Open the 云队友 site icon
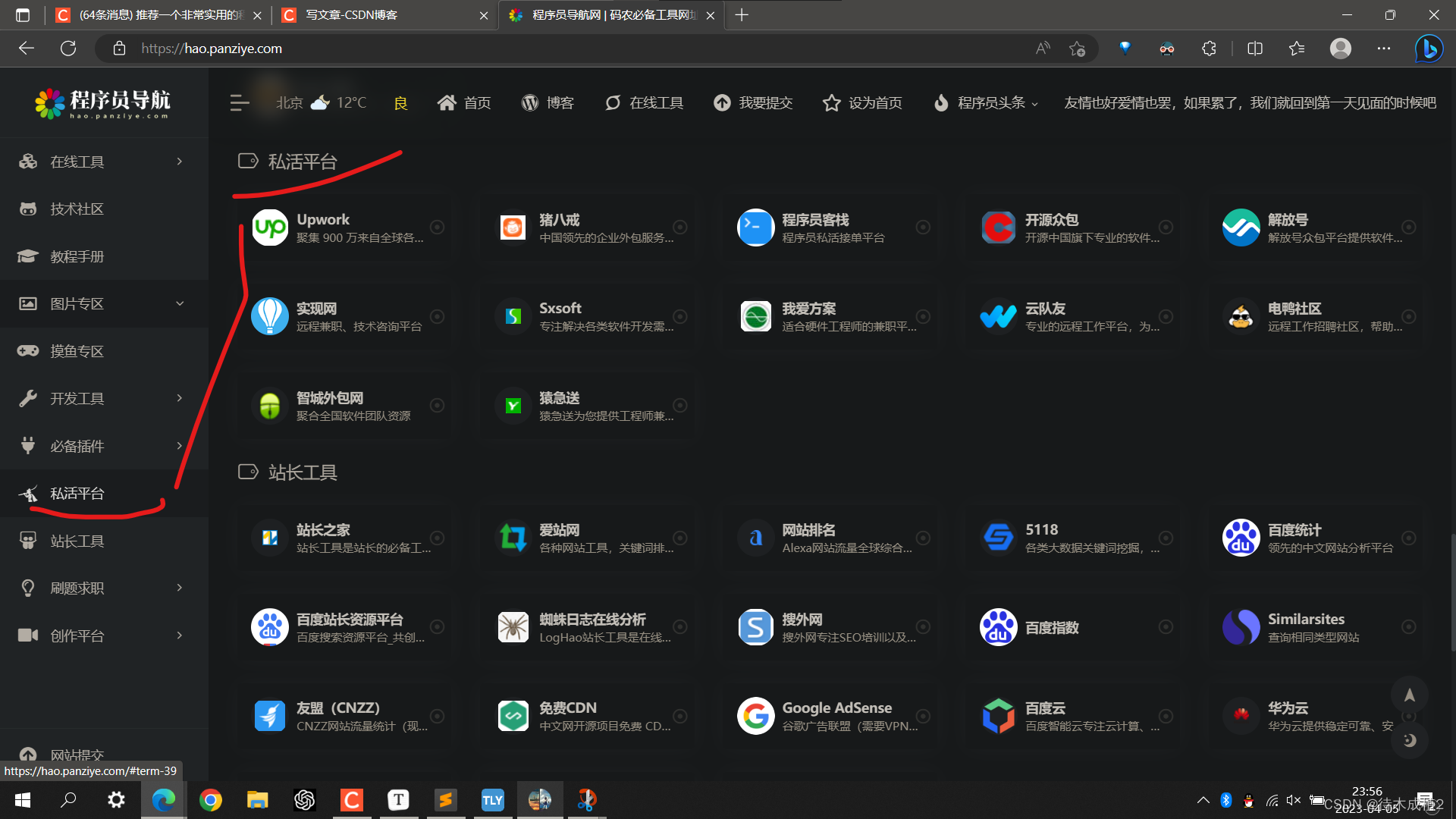The width and height of the screenshot is (1456, 819). (x=998, y=316)
